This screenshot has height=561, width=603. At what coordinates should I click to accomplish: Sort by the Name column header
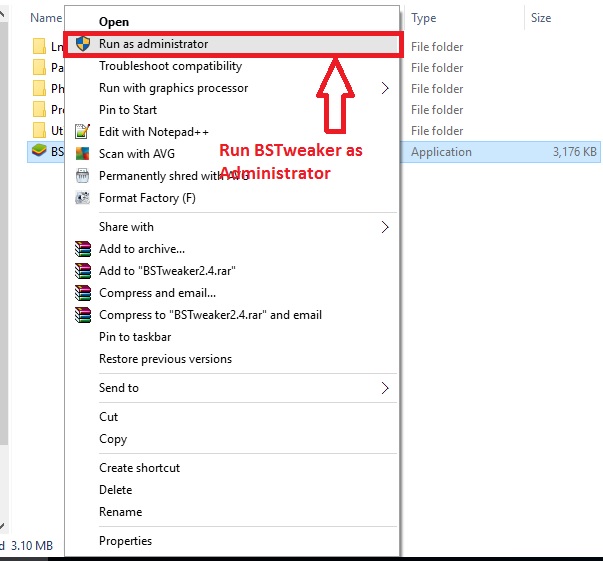pos(46,18)
